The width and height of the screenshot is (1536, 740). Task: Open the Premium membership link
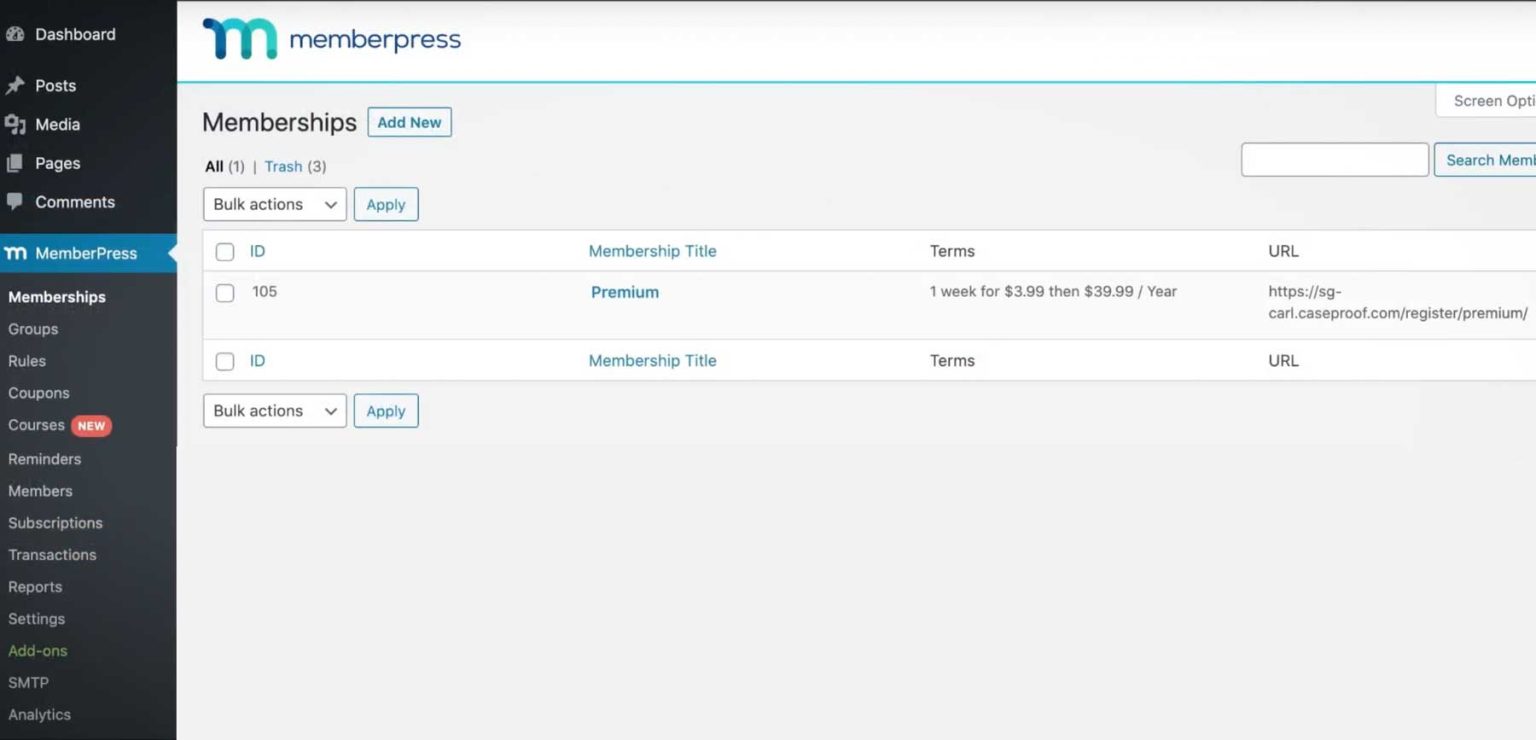click(624, 292)
